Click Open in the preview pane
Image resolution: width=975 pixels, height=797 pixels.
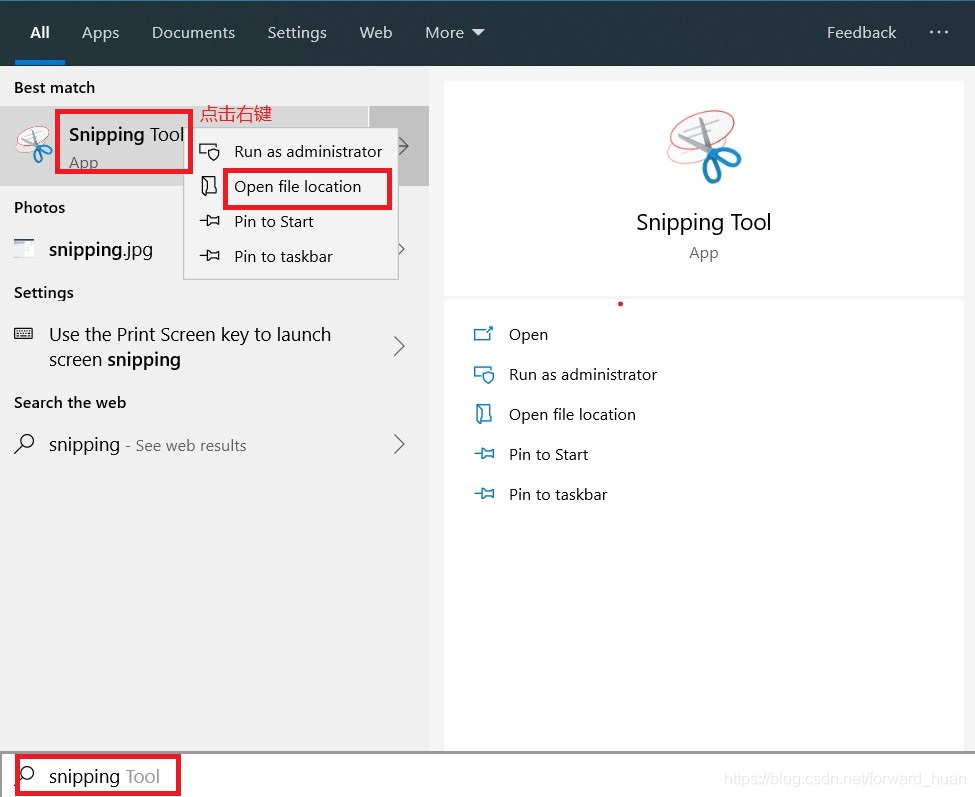(528, 334)
